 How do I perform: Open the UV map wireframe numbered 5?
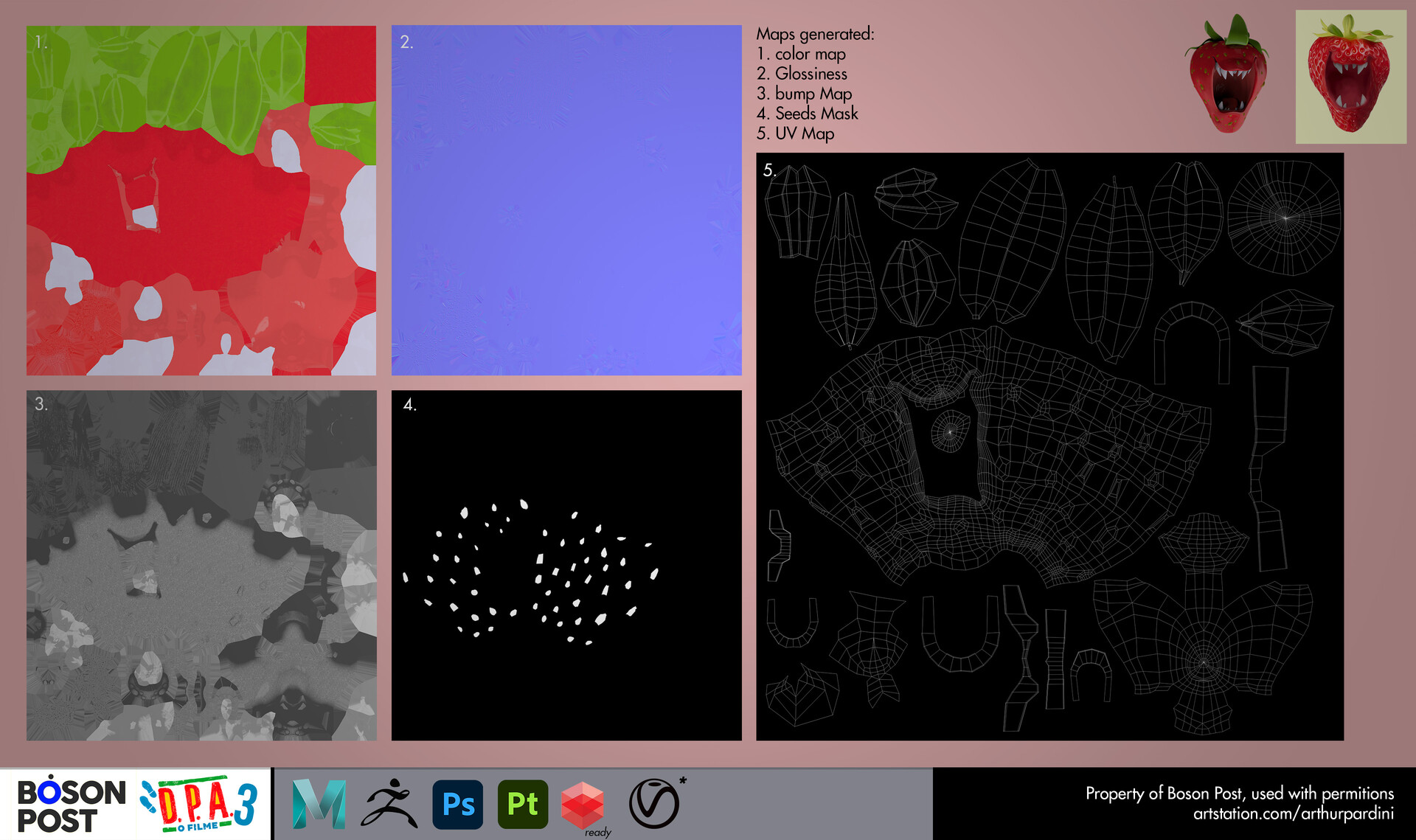click(x=1049, y=446)
